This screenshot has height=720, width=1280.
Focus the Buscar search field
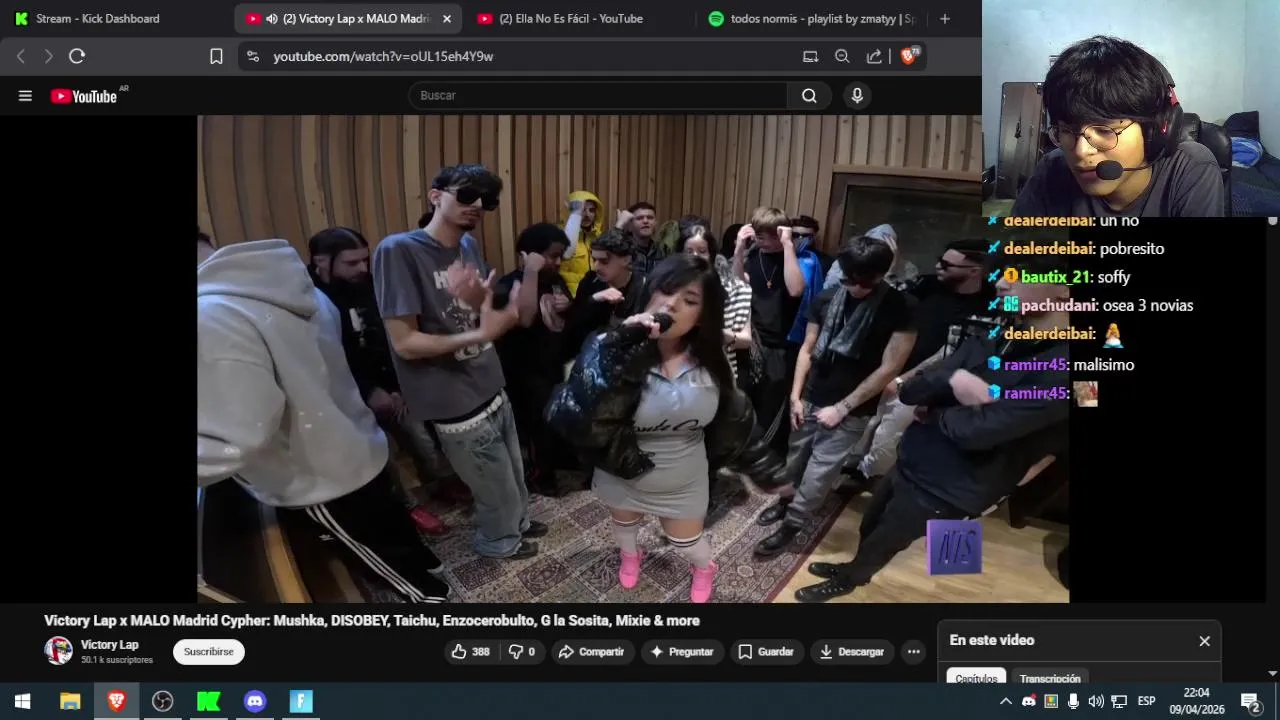598,96
